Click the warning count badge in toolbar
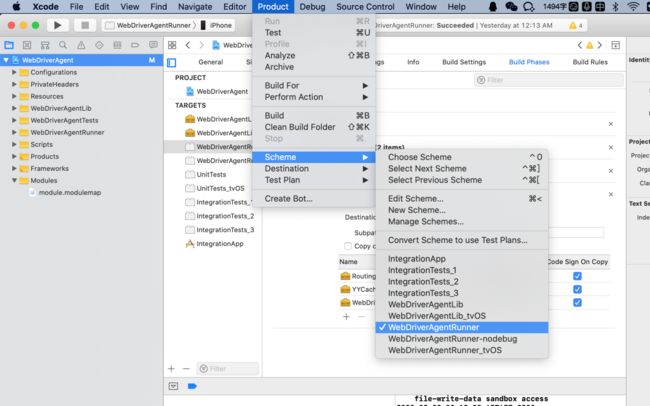 (576, 26)
